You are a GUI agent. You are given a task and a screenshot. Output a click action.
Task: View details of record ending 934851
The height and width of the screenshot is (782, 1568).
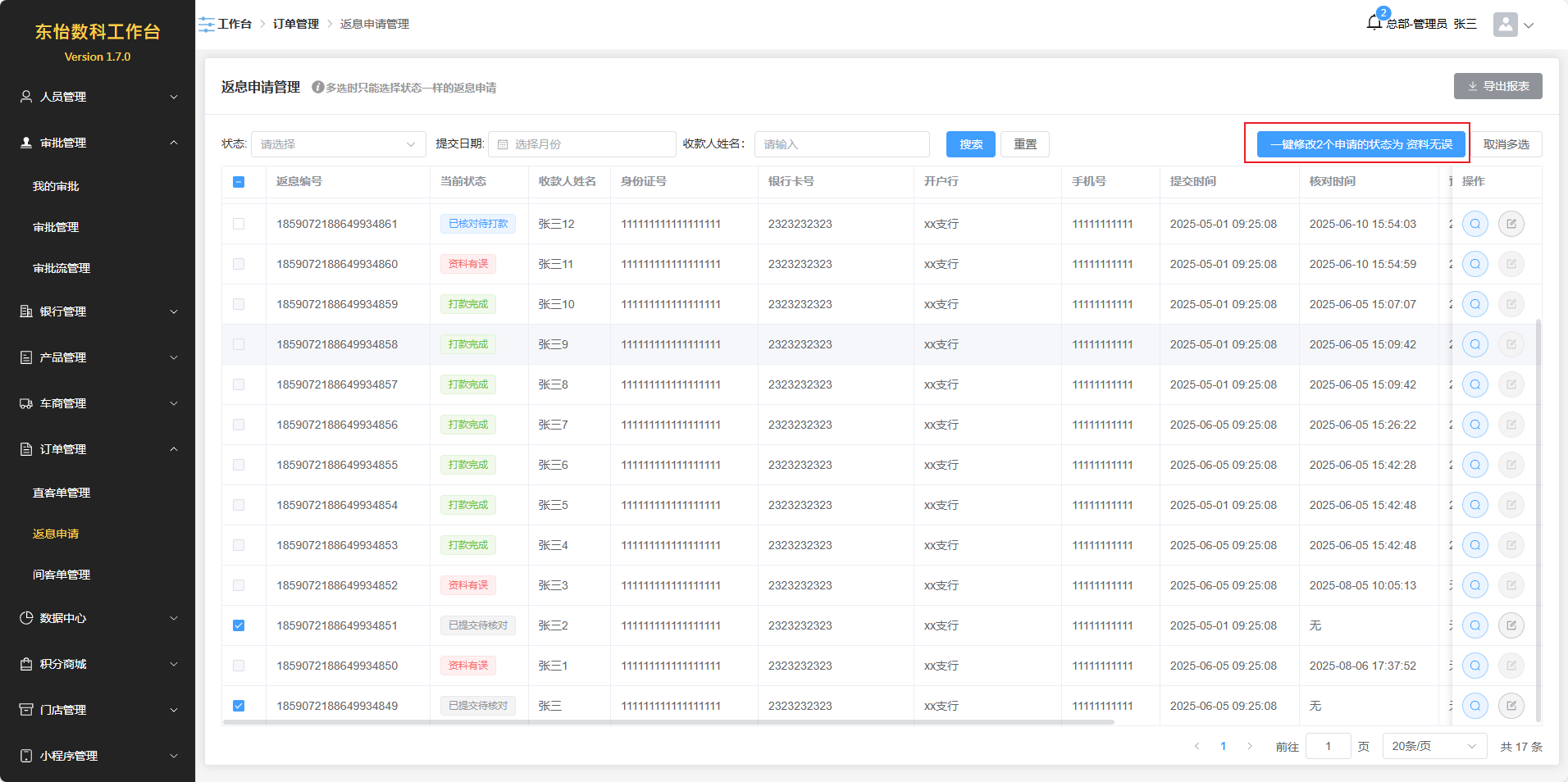point(1475,625)
